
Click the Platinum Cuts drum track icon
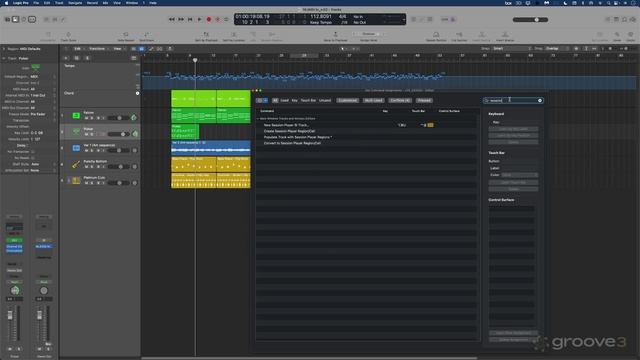click(76, 180)
